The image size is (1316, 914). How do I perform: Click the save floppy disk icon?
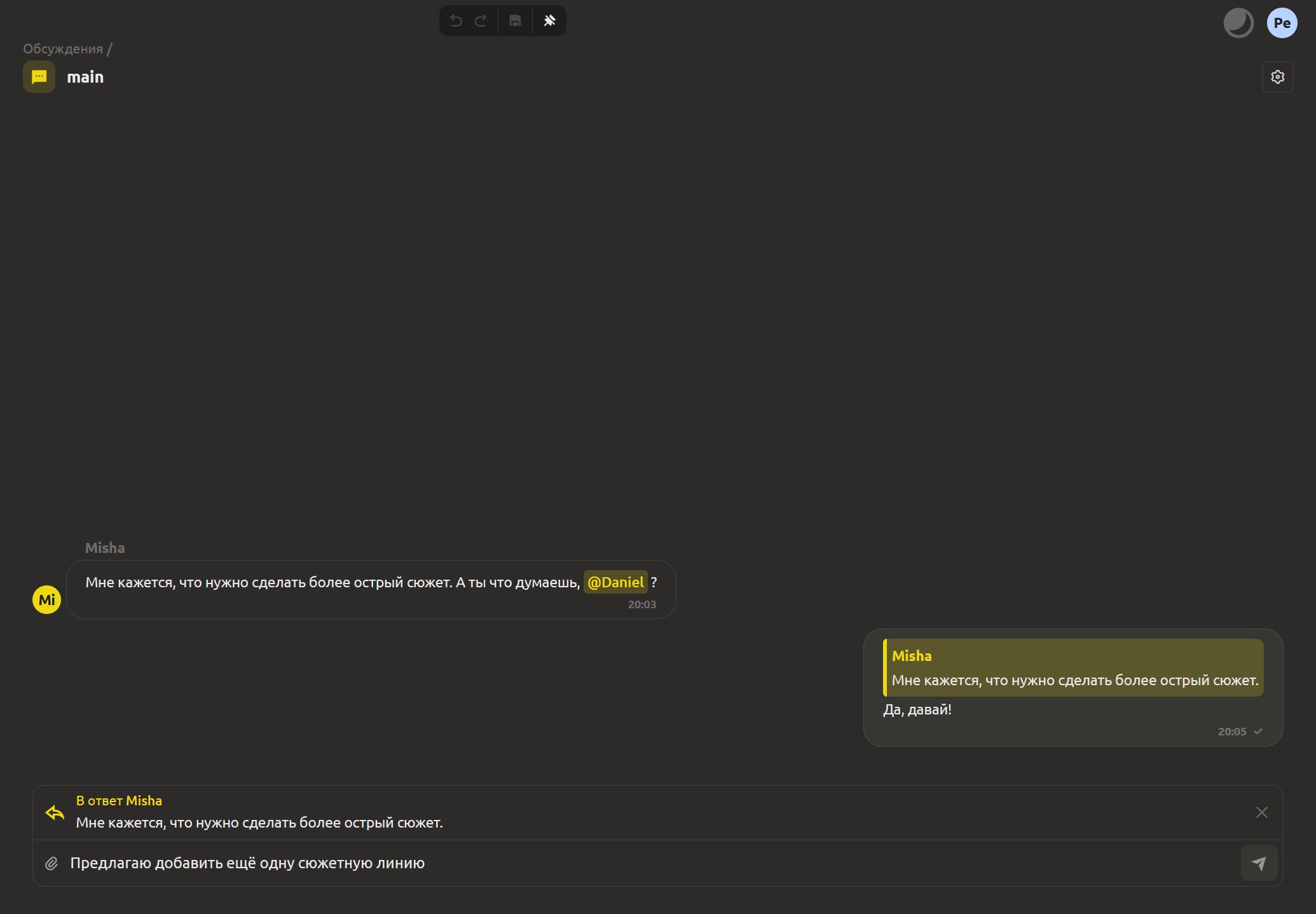pyautogui.click(x=515, y=21)
